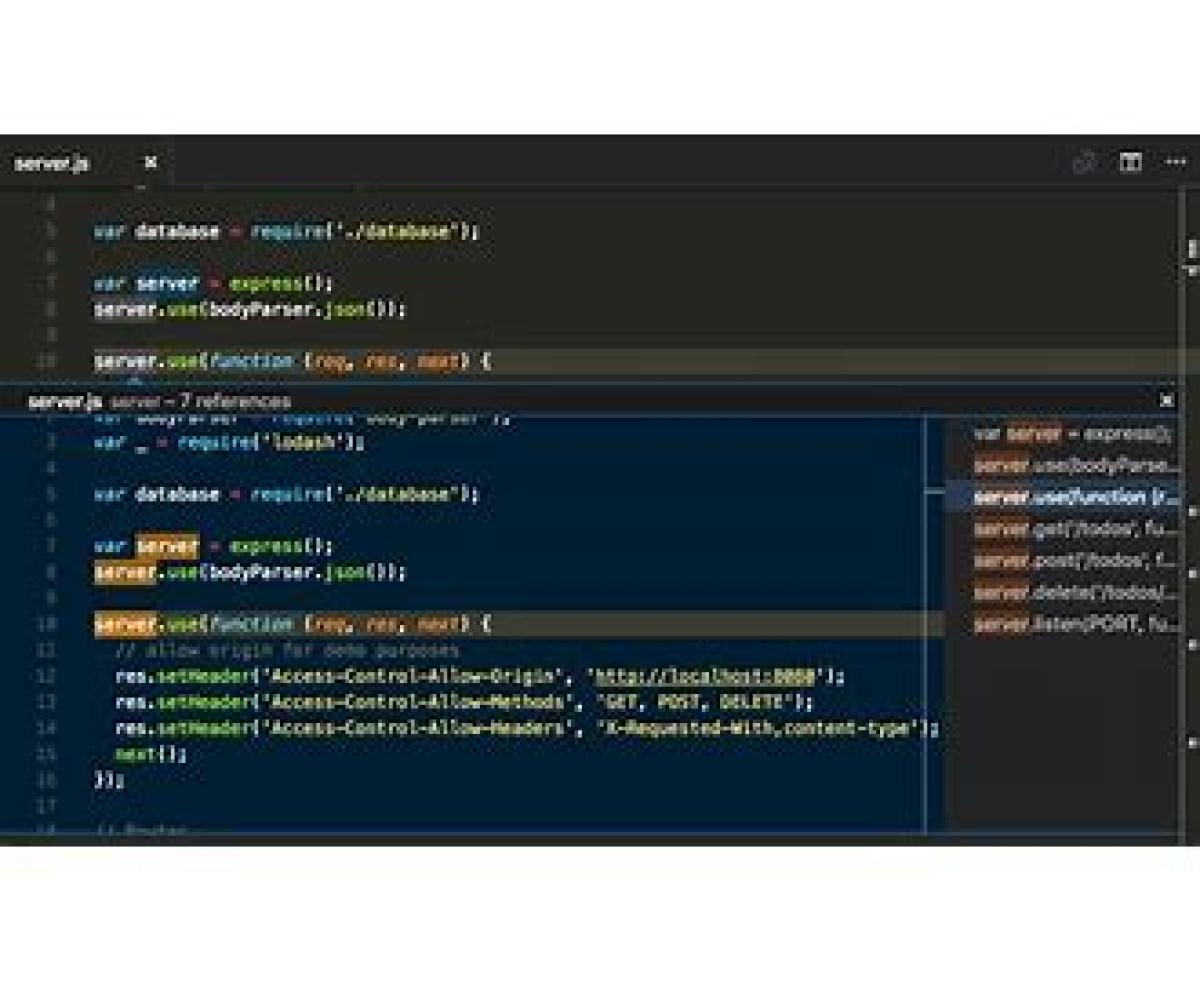Click 'database' variable in top editor

coord(176,231)
